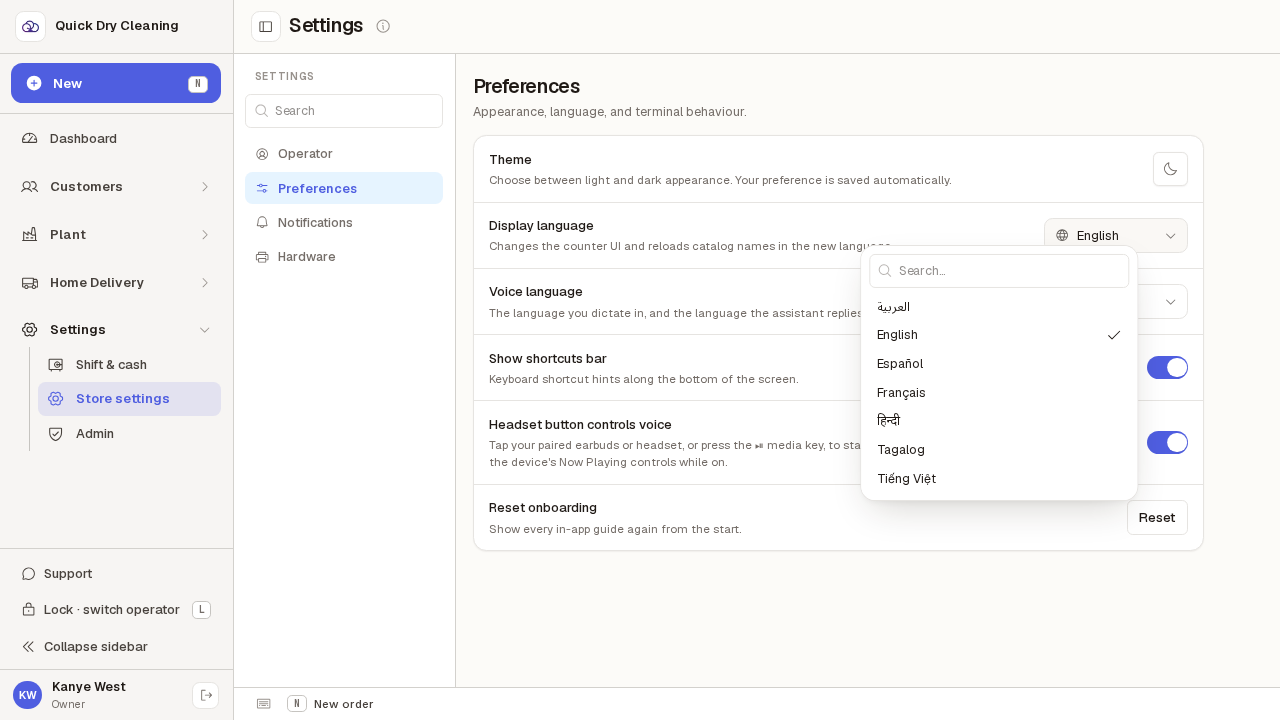
Task: Click the Operator user icon
Action: pos(262,154)
